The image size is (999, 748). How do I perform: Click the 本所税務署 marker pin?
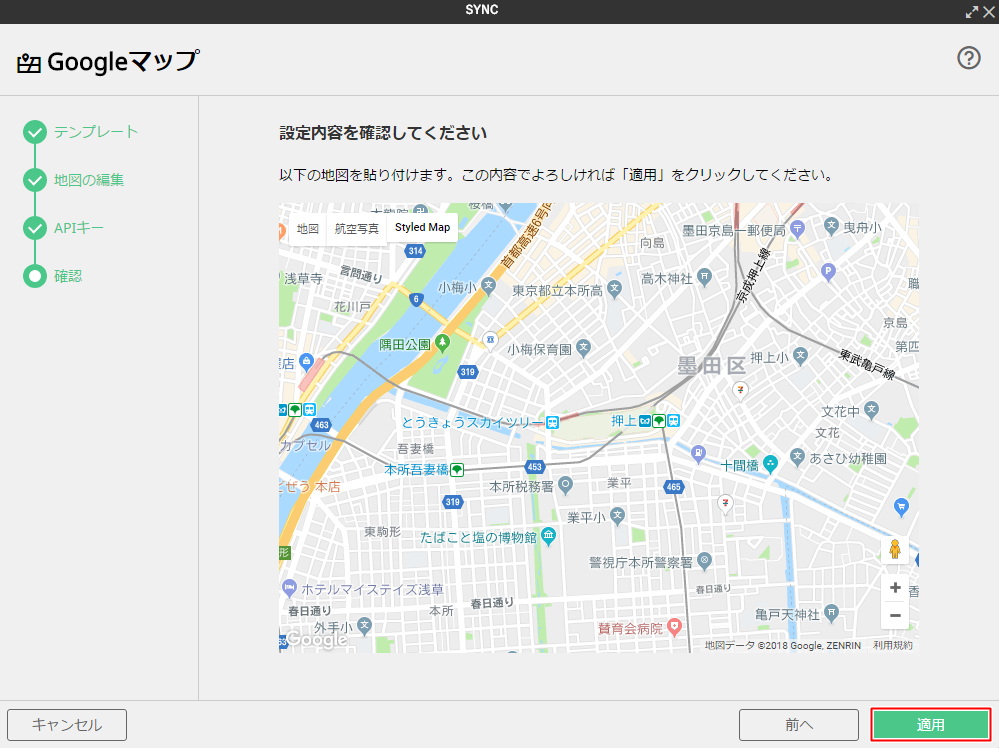pyautogui.click(x=565, y=485)
